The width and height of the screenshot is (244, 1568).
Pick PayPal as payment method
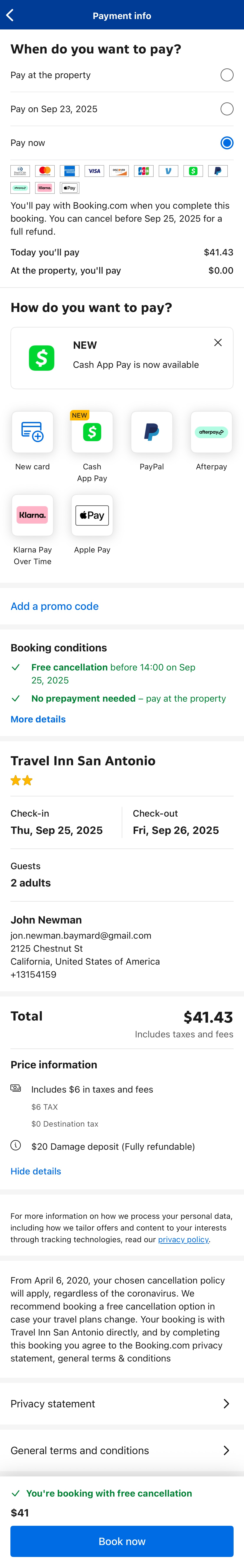click(x=151, y=432)
